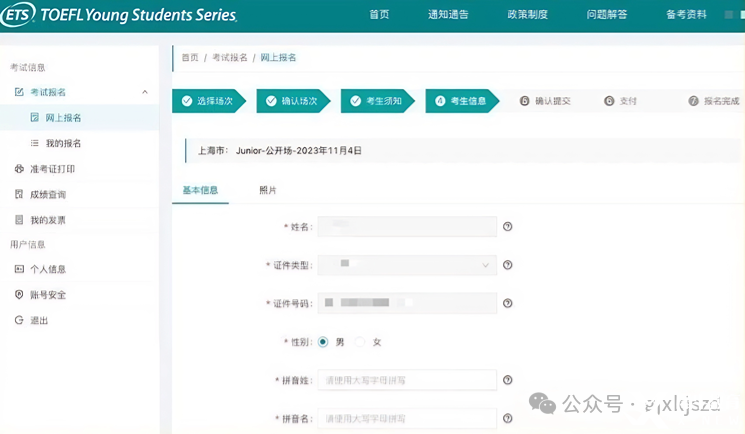
Task: Click the help icon next to 证件号码
Action: [507, 303]
